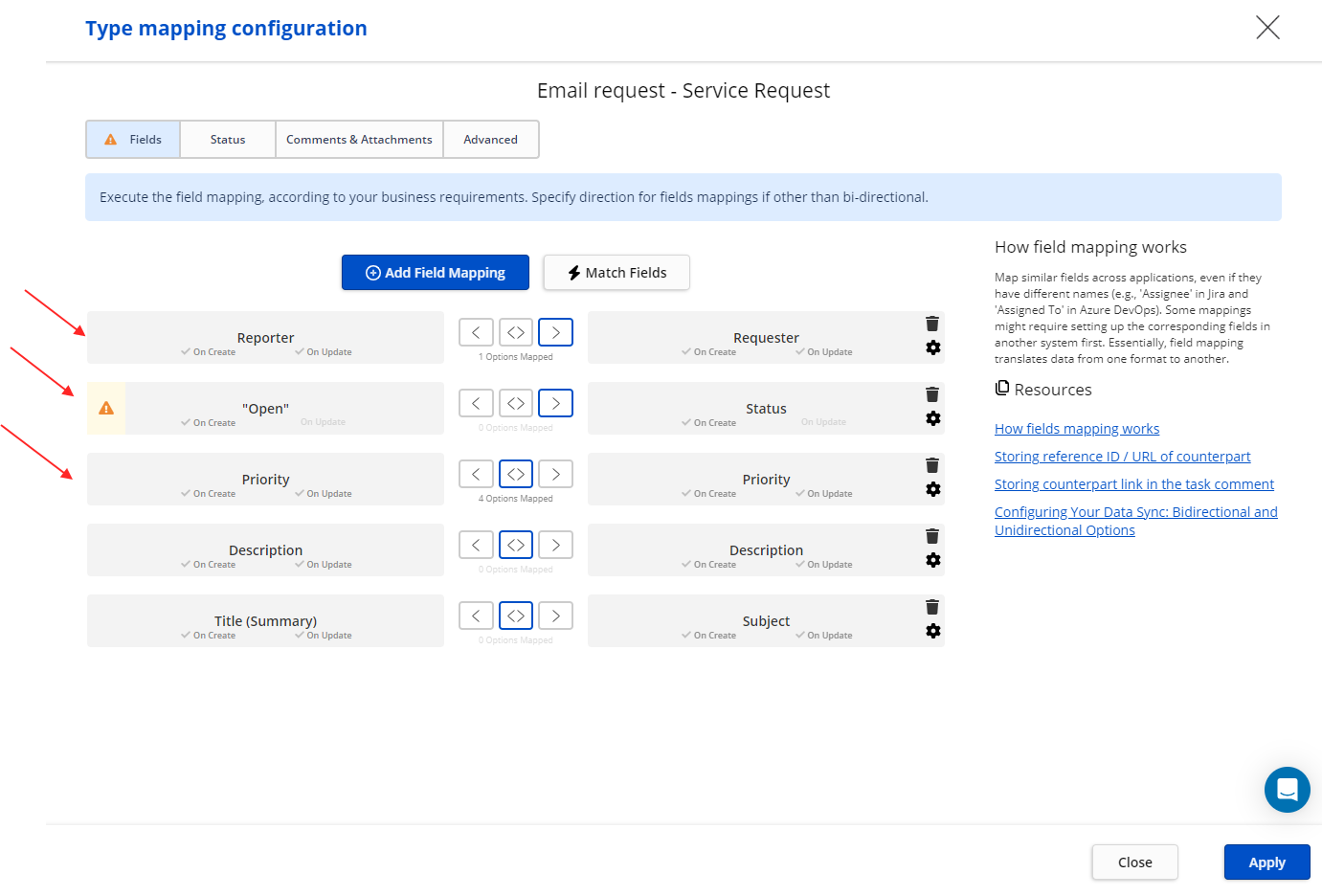
Task: Apply the mapping configuration
Action: pyautogui.click(x=1267, y=862)
